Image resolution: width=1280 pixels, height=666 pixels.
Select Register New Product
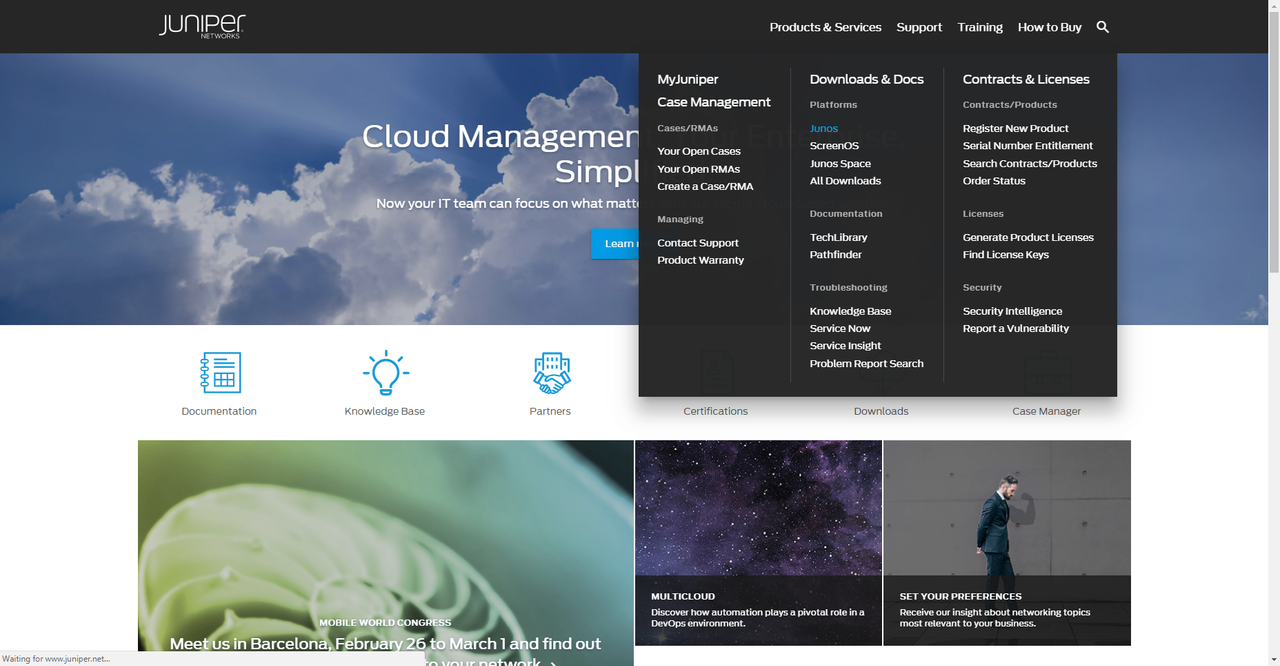(1016, 128)
